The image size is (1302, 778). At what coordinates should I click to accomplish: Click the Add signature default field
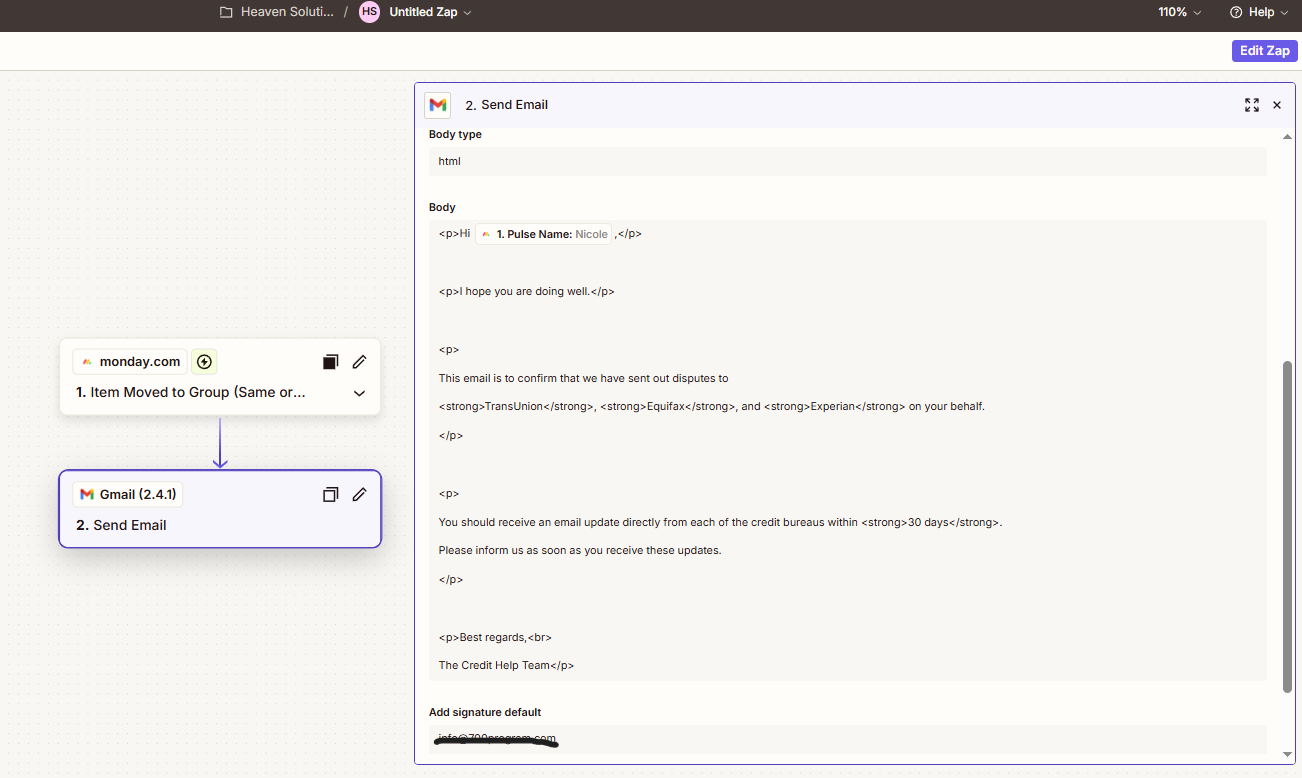pos(847,739)
